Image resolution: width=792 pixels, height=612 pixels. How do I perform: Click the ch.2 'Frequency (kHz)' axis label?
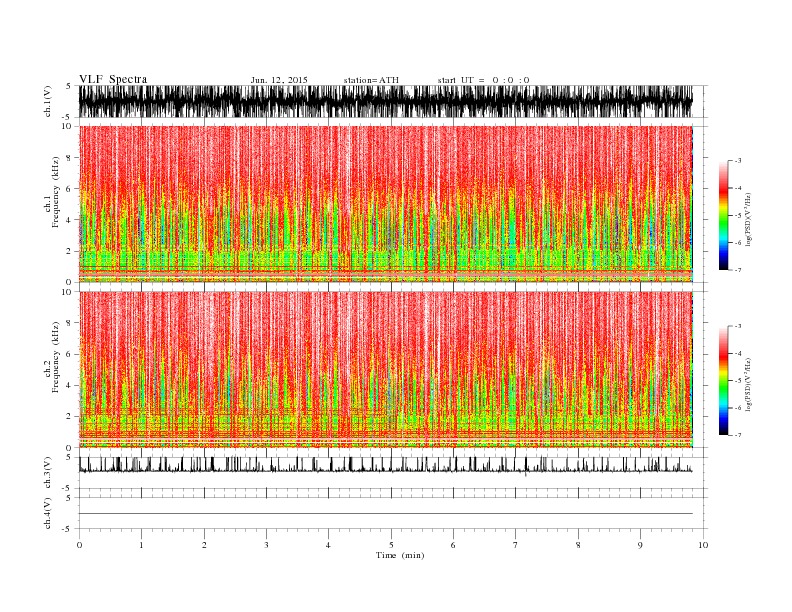(55, 357)
